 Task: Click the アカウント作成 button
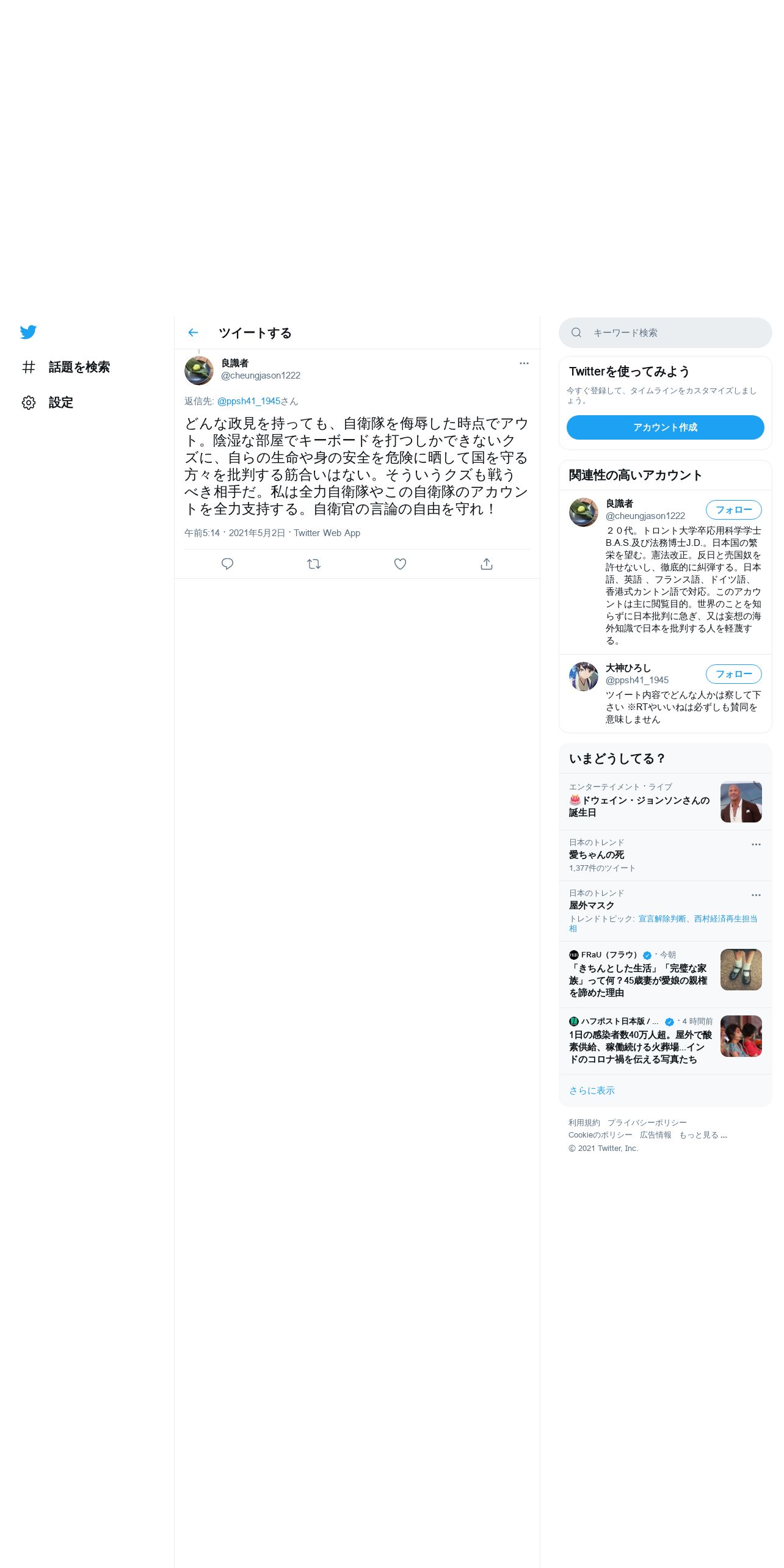665,427
